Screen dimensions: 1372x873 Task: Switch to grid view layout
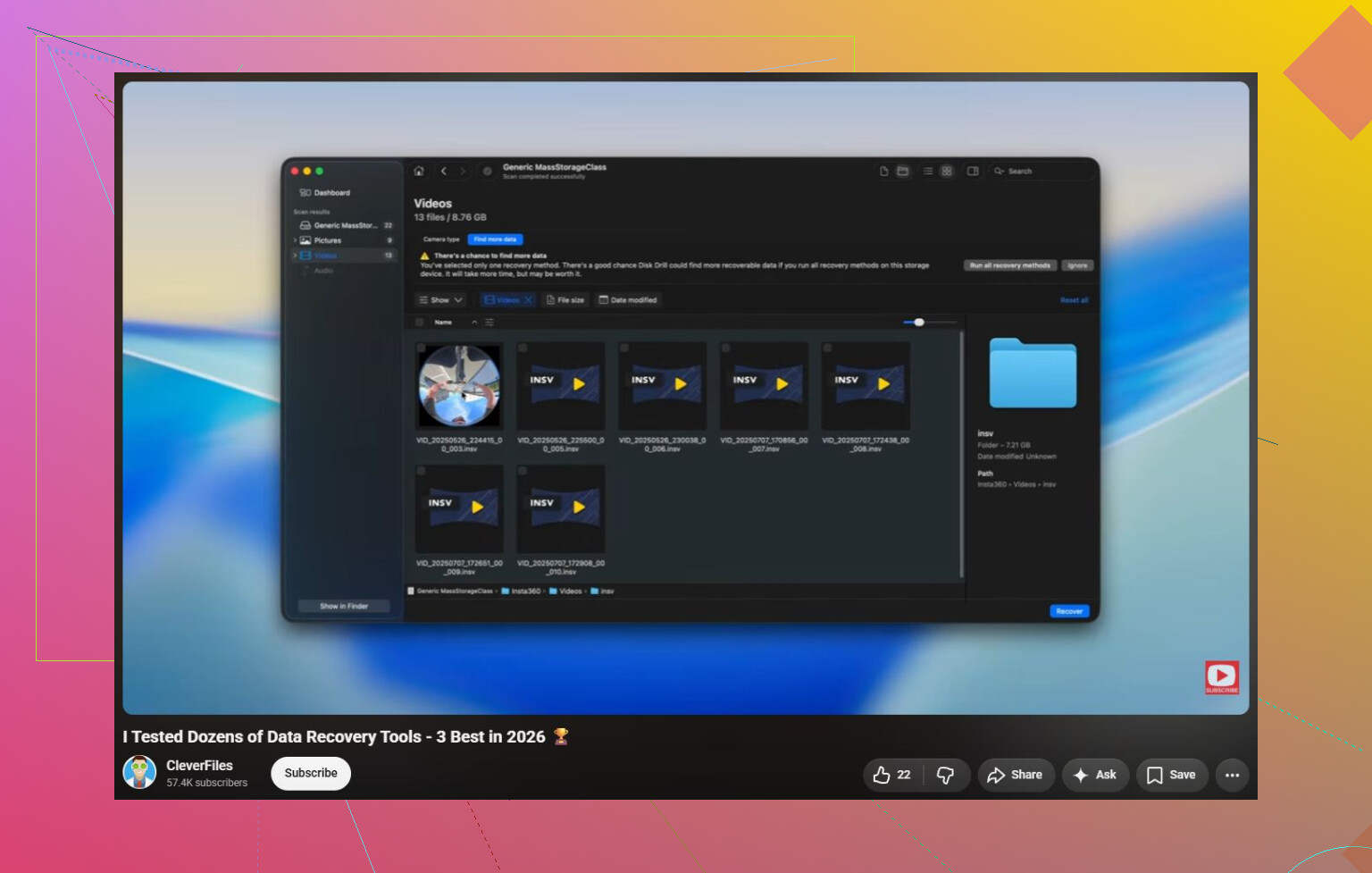click(x=947, y=171)
